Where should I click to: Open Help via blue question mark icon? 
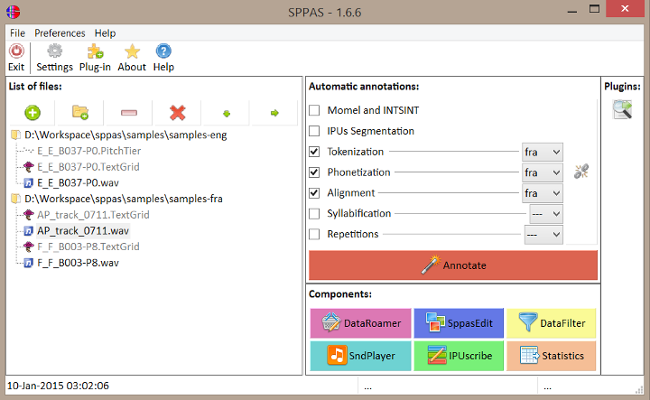click(163, 51)
